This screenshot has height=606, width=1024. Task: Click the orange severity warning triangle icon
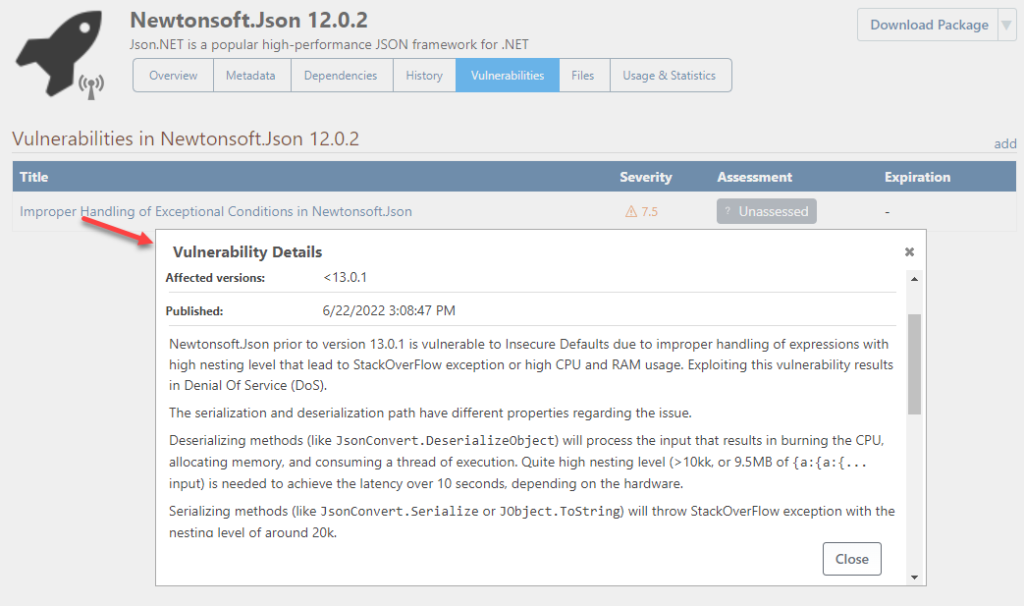click(631, 211)
